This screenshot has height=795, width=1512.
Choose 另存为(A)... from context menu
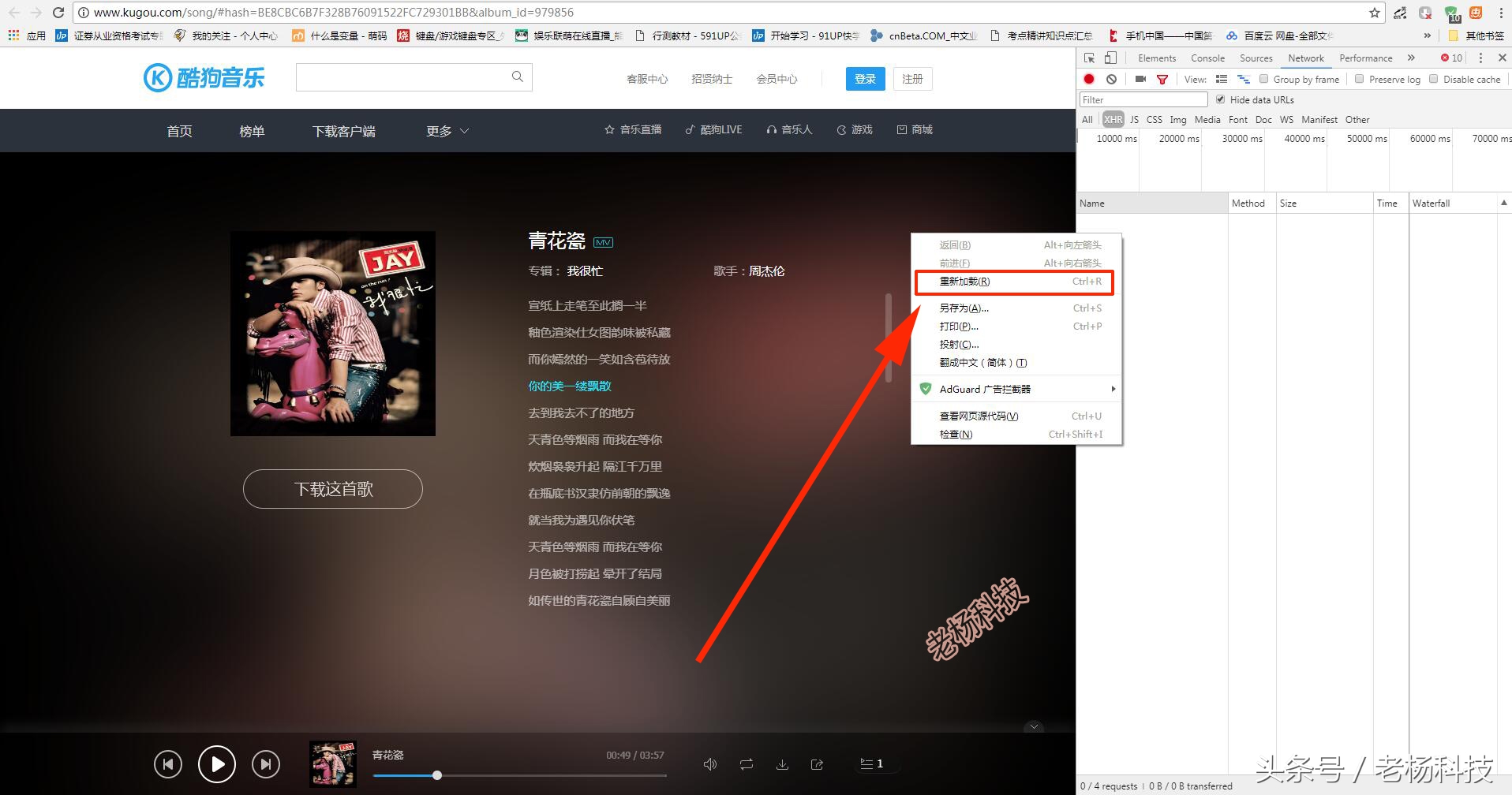pos(1016,308)
